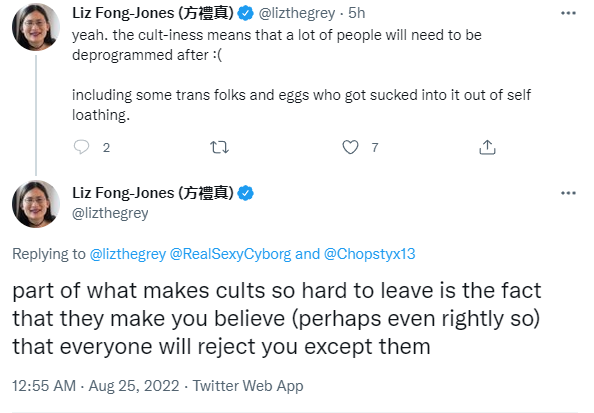Open the profile picture on the first tweet
Screen dimensions: 594x413
tap(36, 27)
